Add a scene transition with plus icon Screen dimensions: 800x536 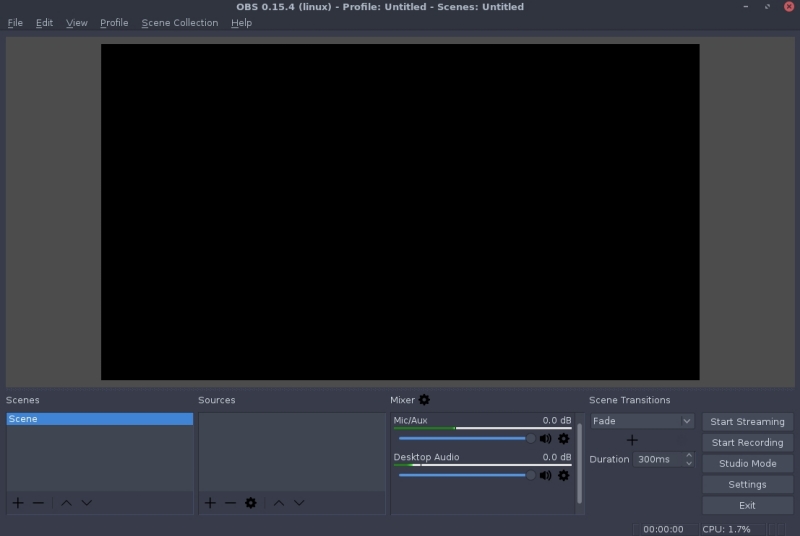pyautogui.click(x=632, y=440)
